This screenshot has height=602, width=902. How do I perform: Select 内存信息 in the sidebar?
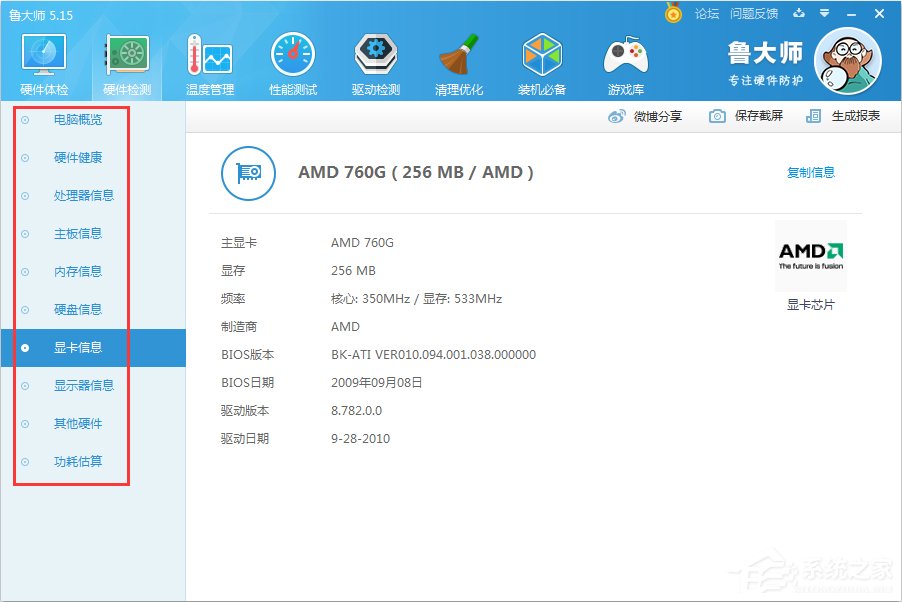click(x=78, y=272)
